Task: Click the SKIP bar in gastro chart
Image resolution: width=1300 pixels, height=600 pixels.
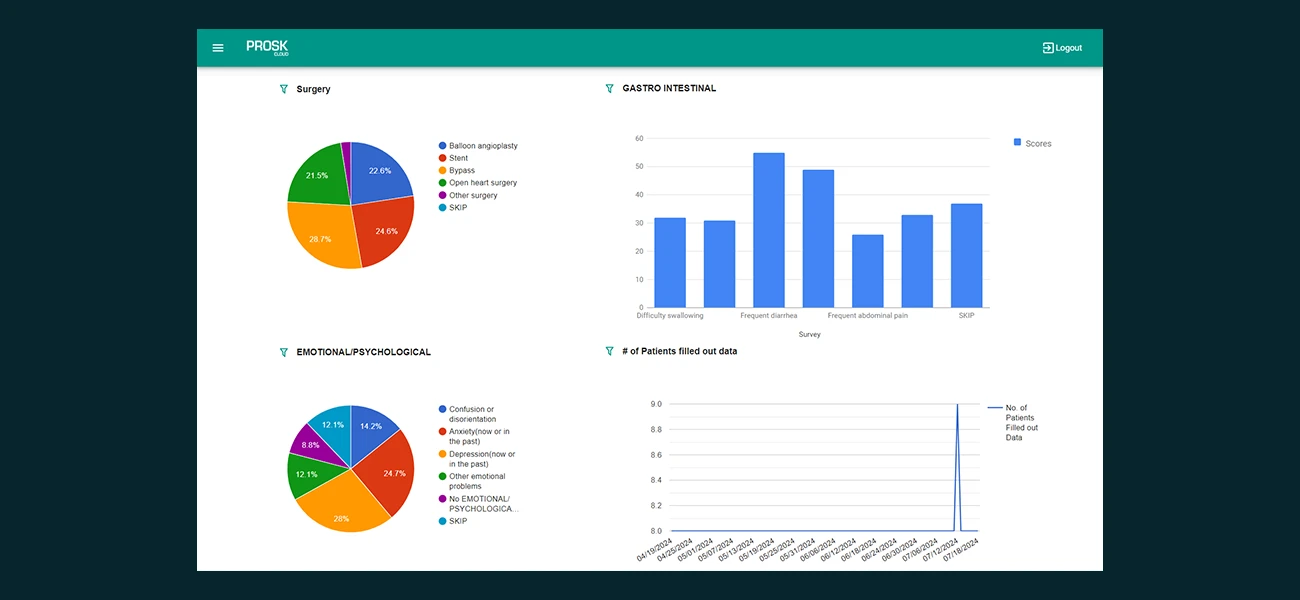Action: [966, 255]
